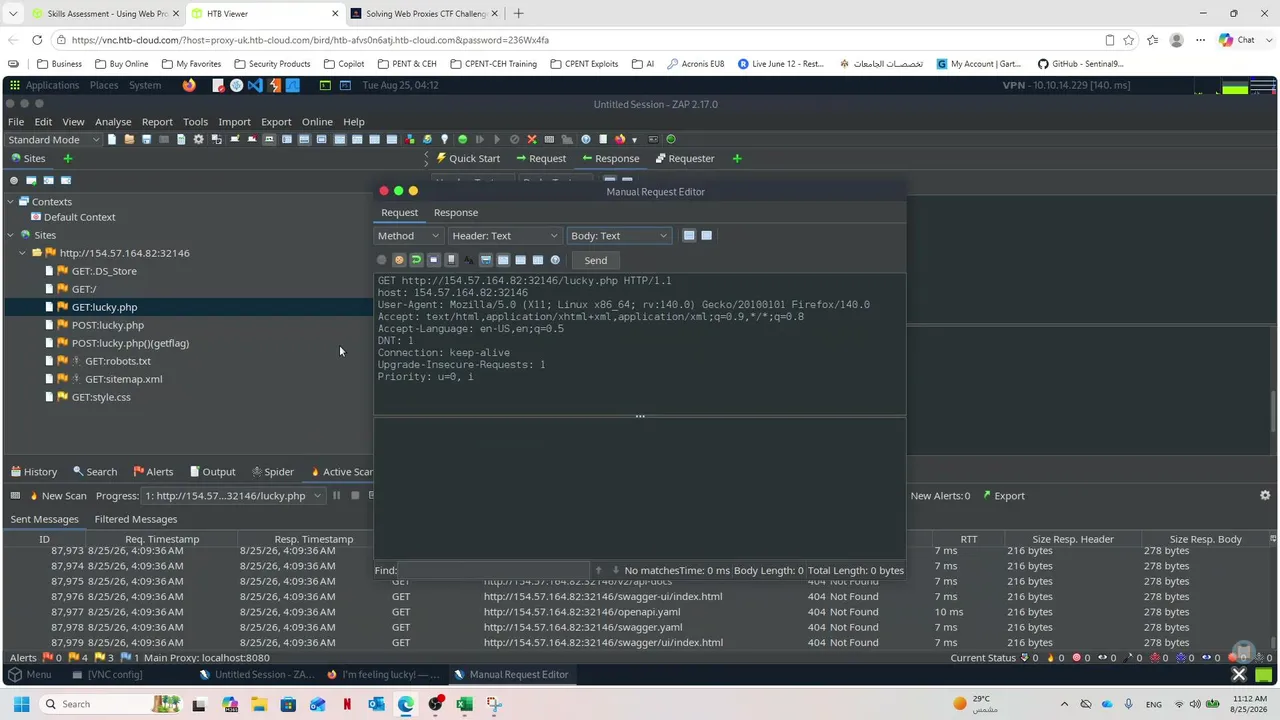1280x720 pixels.
Task: Click the ZAP window vertical scrollbar
Action: pyautogui.click(x=1273, y=410)
